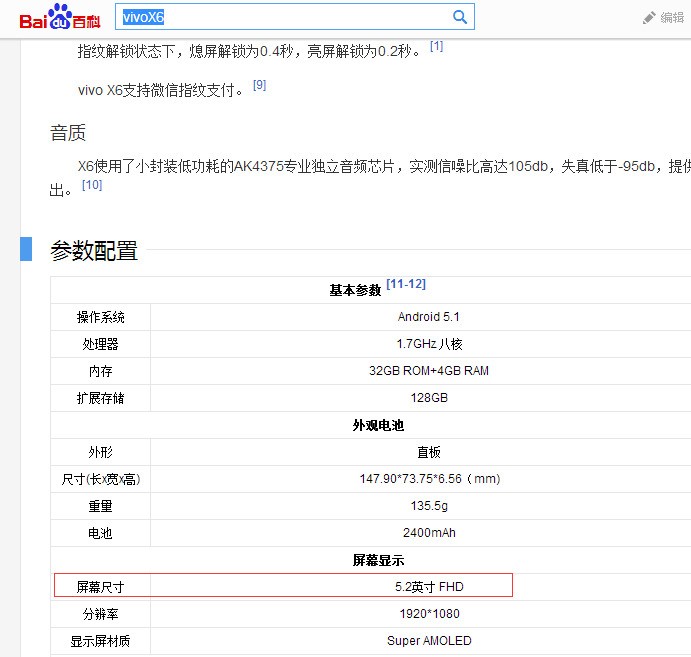Viewport: 691px width, 657px height.
Task: Click the 重量 row label
Action: coord(100,506)
